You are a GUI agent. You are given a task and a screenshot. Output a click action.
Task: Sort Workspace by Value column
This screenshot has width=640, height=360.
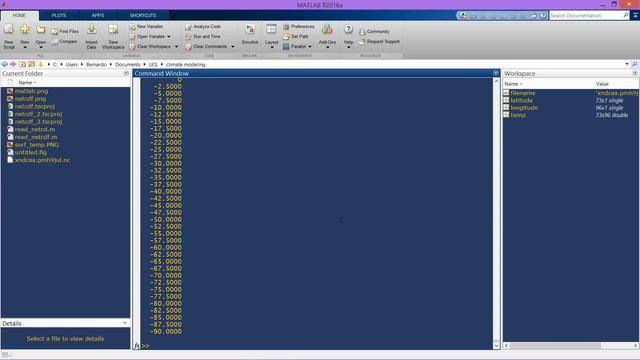click(x=602, y=84)
